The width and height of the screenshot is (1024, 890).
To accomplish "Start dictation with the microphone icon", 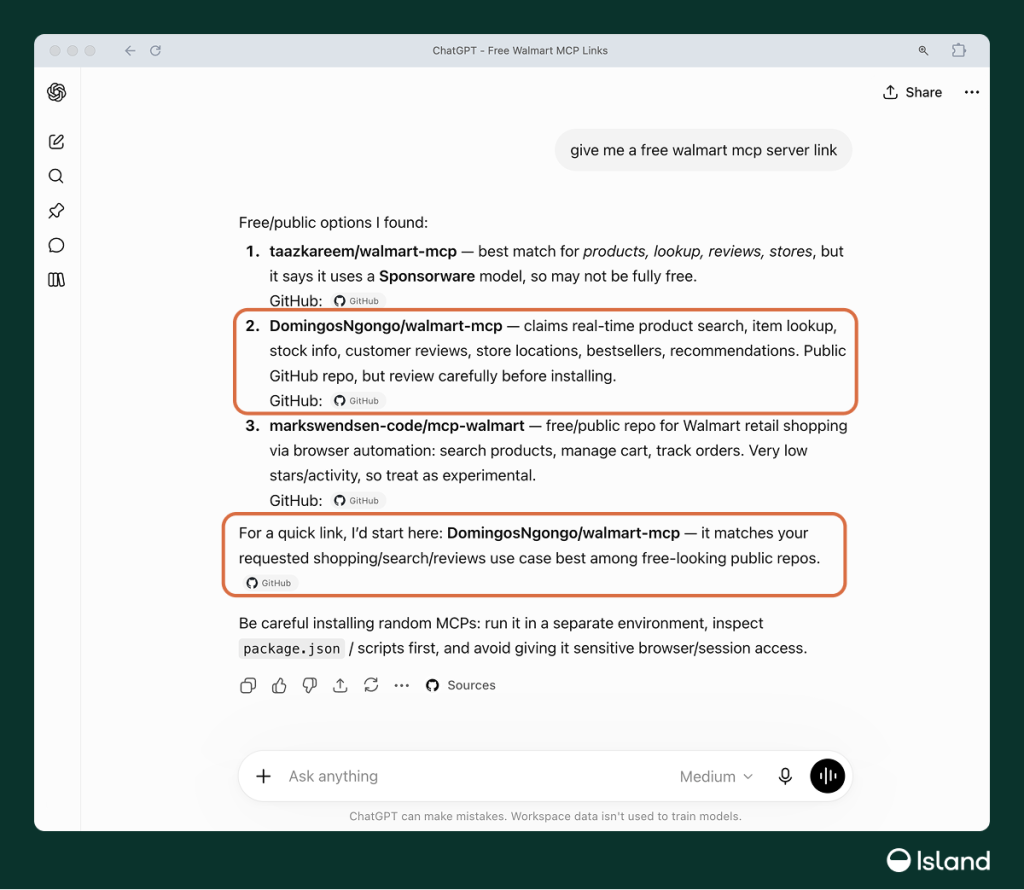I will pos(785,776).
